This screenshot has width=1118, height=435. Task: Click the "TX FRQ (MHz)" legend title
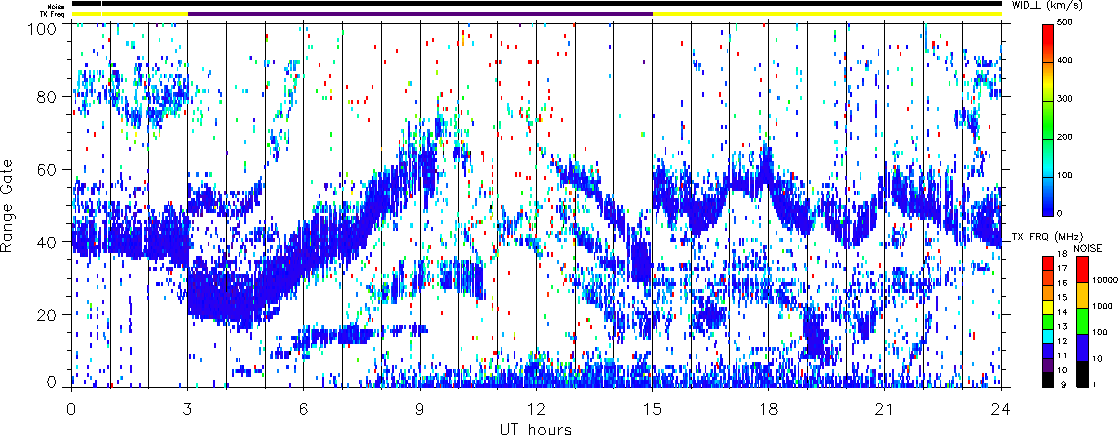1047,237
